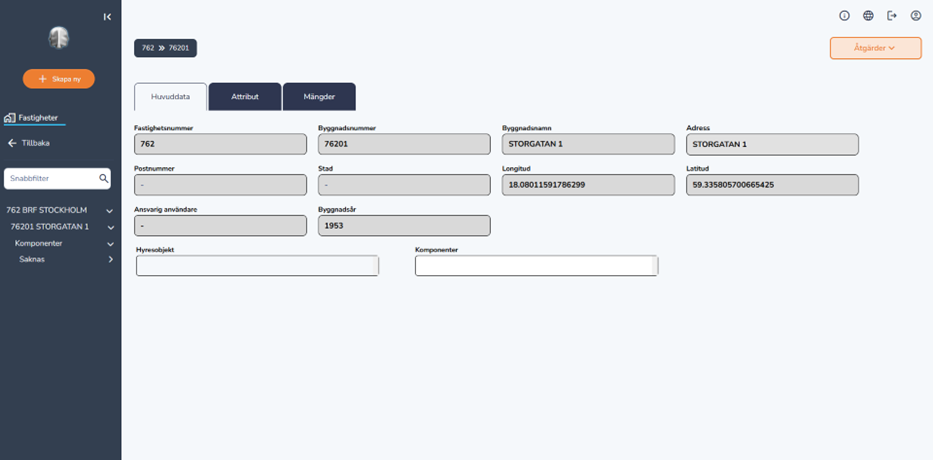Open the language globe icon
The image size is (933, 460).
coord(868,16)
